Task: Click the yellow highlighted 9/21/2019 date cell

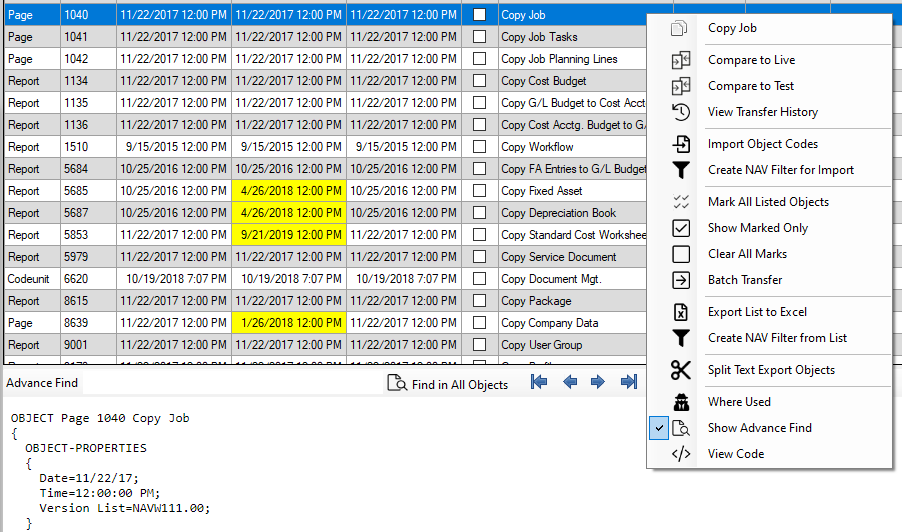Action: click(289, 235)
